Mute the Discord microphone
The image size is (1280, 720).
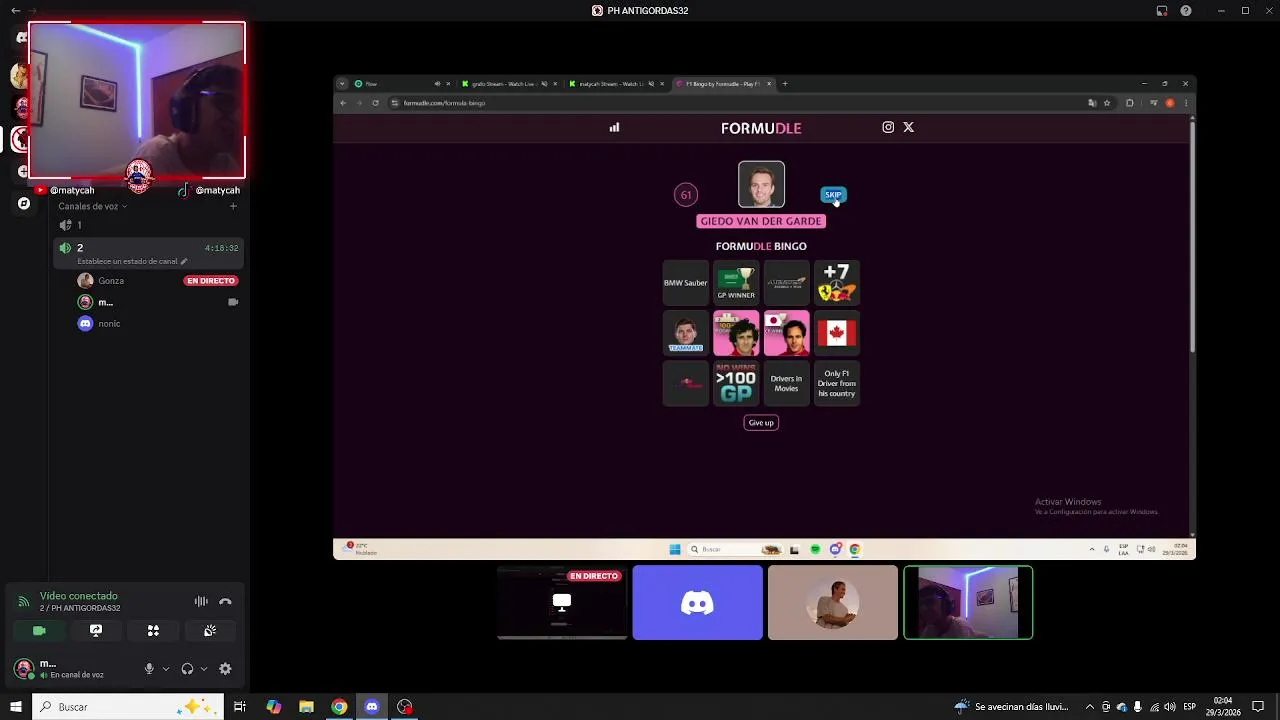[149, 669]
